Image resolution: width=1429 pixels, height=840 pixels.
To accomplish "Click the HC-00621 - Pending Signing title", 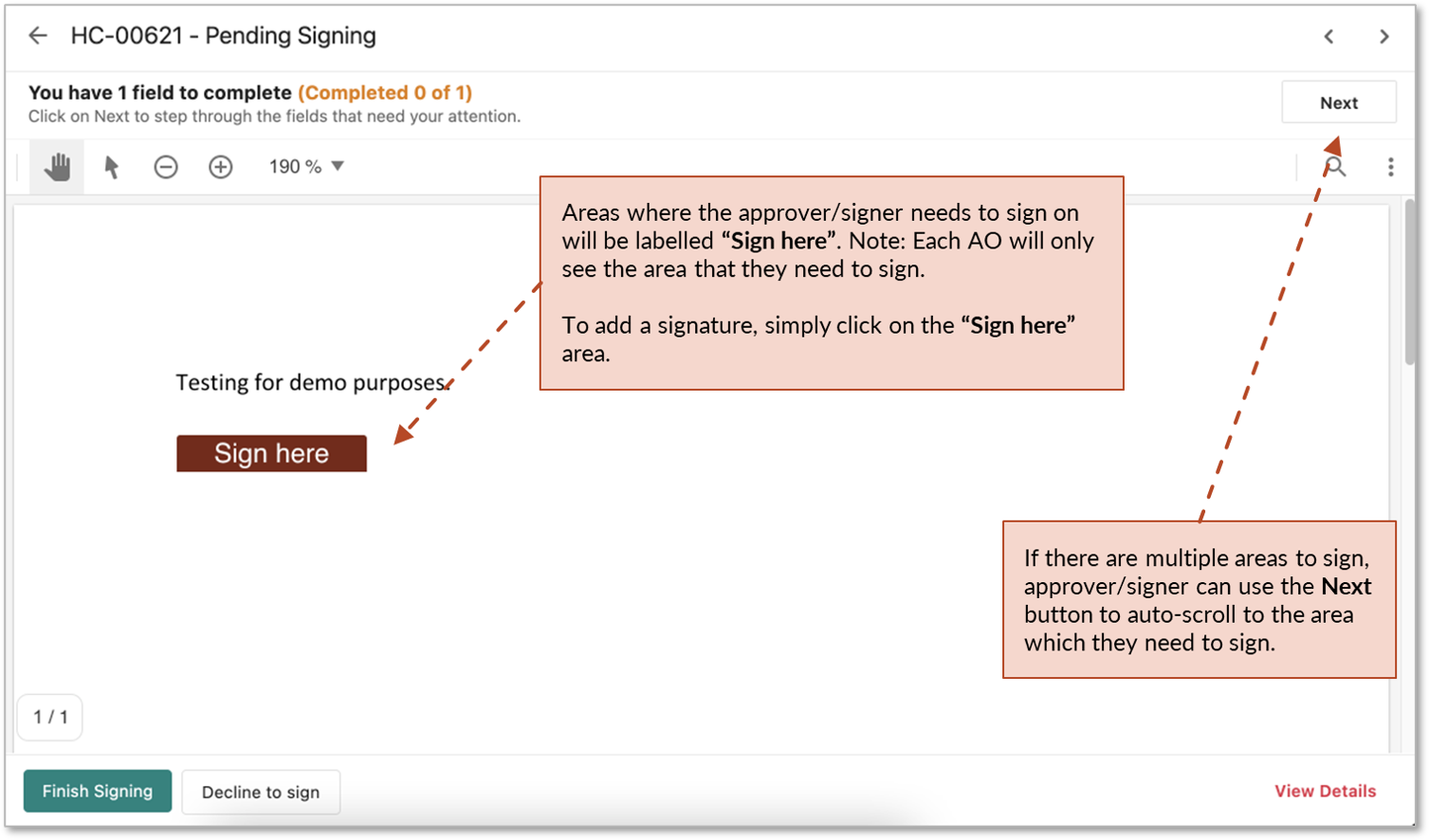I will [x=224, y=36].
